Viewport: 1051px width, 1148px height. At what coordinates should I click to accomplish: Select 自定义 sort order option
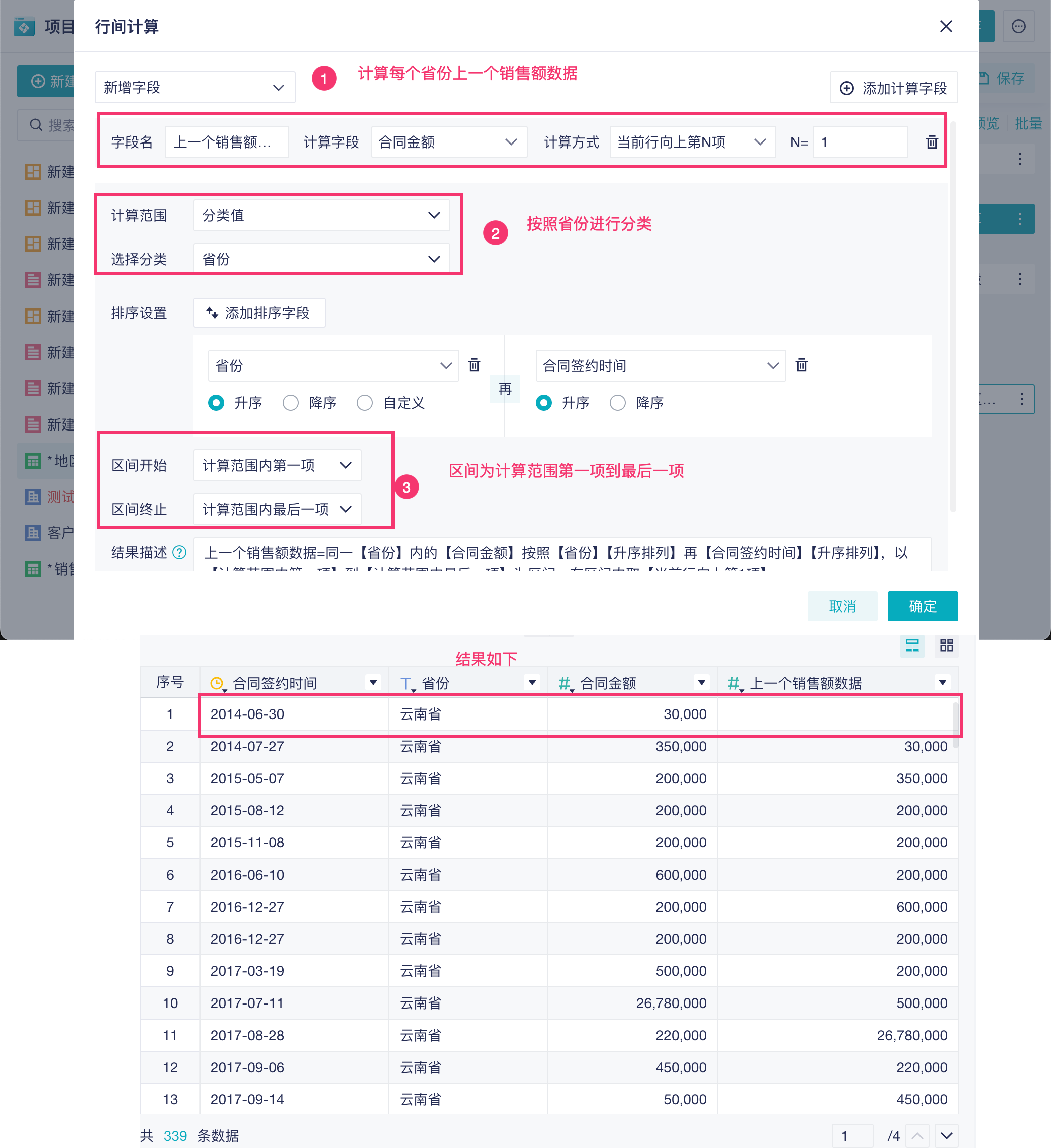pyautogui.click(x=364, y=403)
